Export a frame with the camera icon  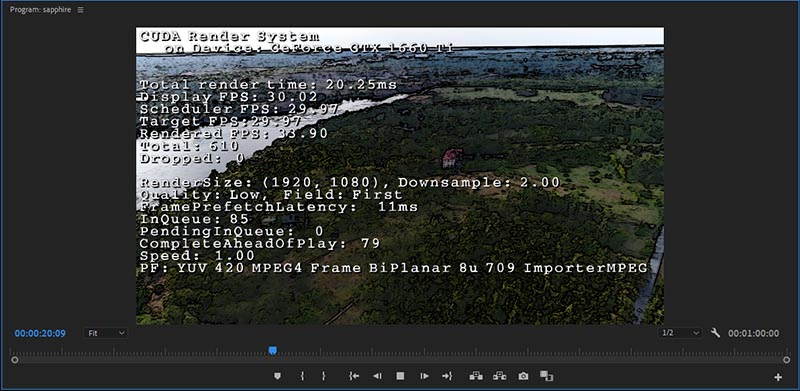pyautogui.click(x=523, y=376)
